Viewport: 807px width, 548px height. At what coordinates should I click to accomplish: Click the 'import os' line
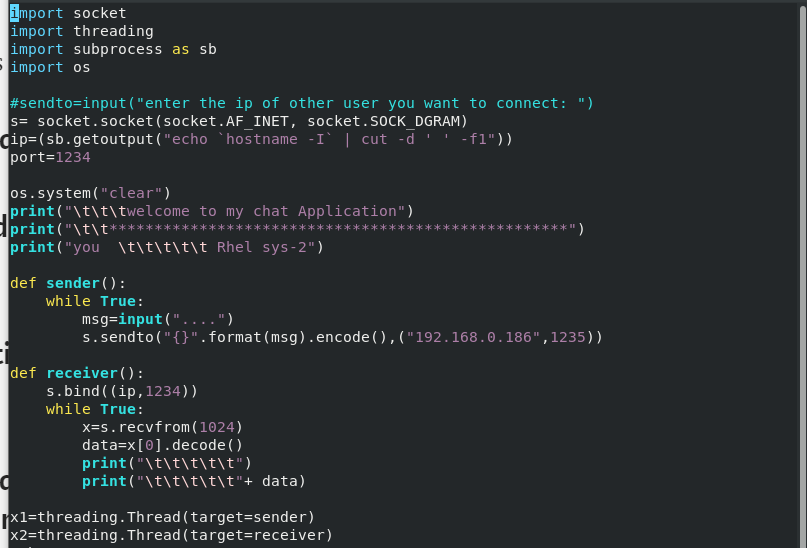click(50, 67)
